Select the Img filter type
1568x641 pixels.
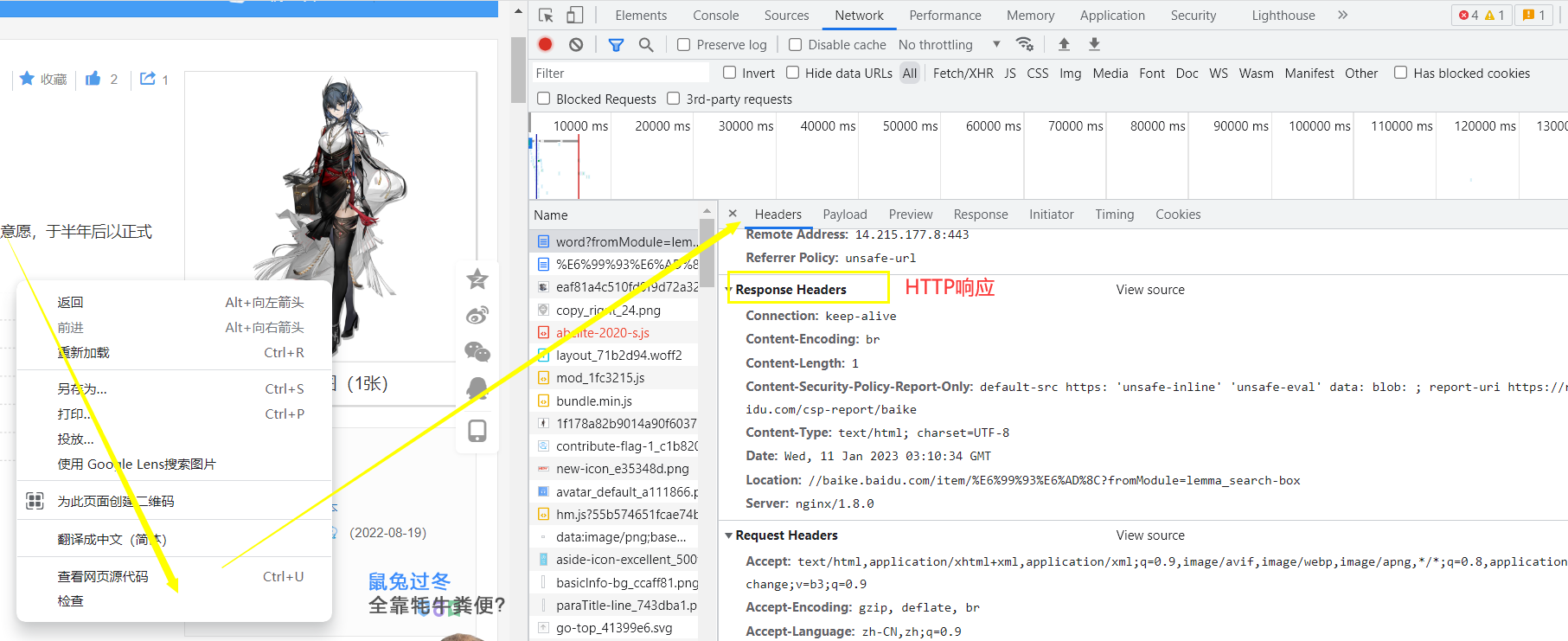pyautogui.click(x=1070, y=74)
